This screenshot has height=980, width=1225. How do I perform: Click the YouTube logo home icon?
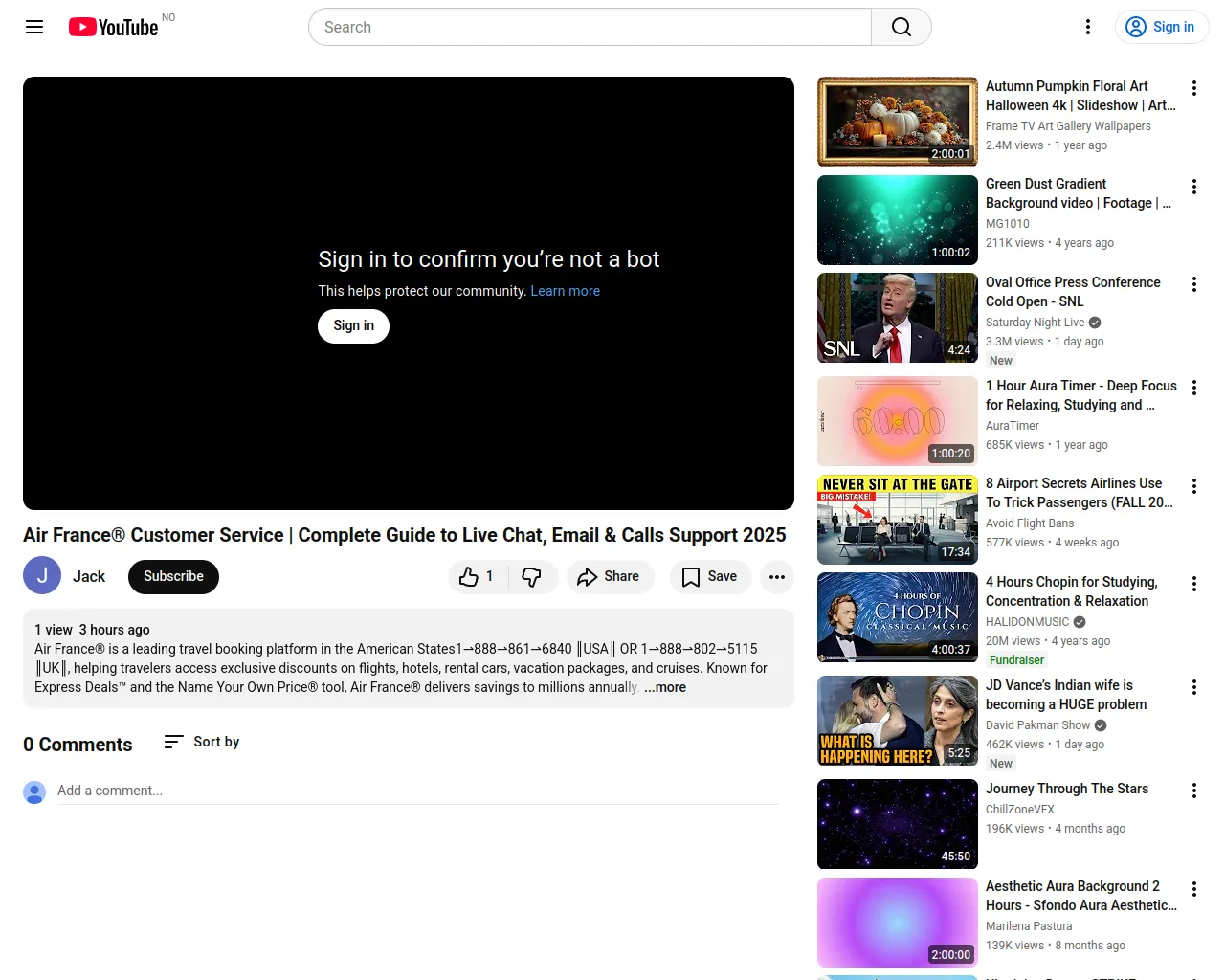coord(113,27)
